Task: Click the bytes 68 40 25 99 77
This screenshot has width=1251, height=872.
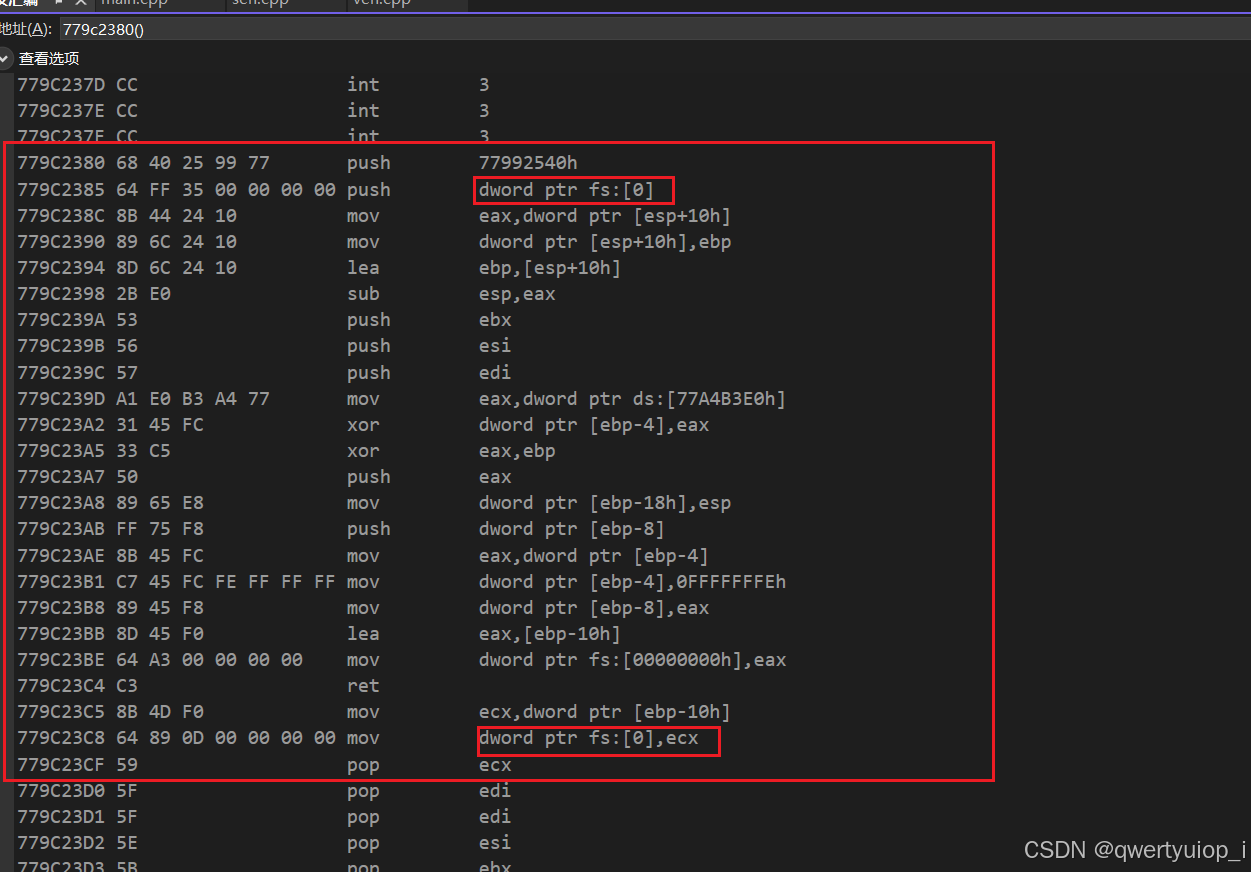Action: pos(192,163)
